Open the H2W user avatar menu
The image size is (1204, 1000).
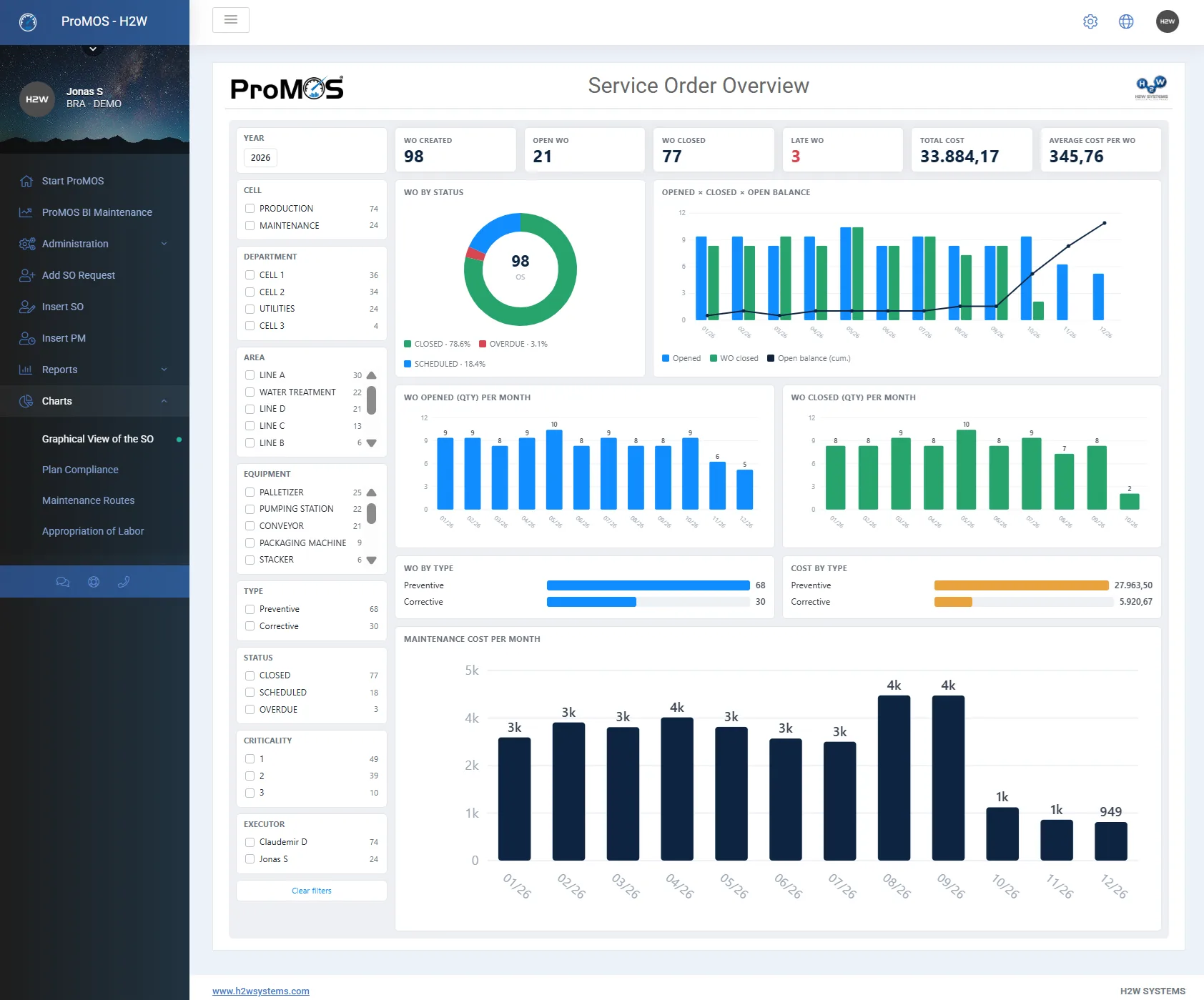pos(1168,21)
